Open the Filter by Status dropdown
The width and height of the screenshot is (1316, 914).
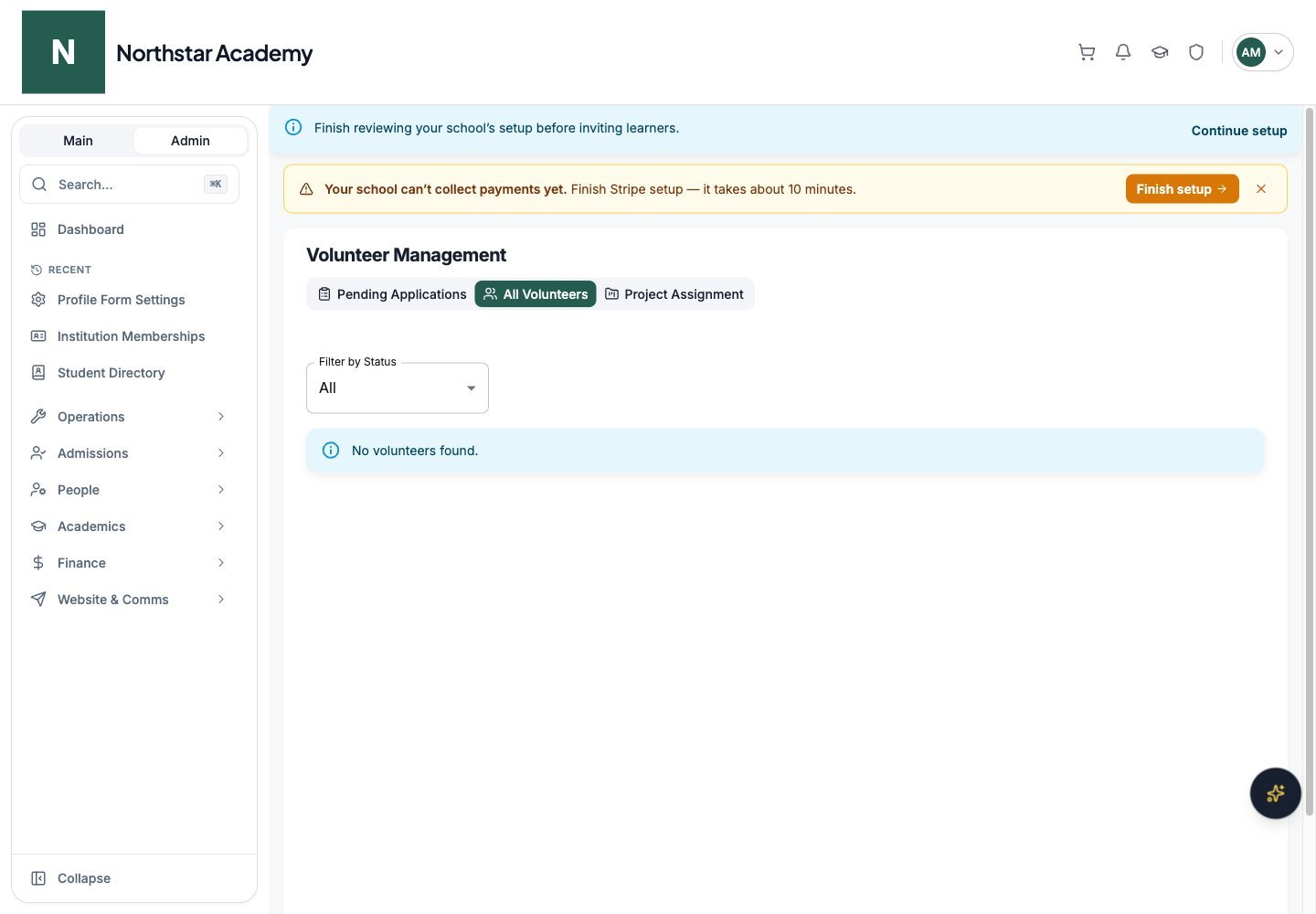[398, 388]
